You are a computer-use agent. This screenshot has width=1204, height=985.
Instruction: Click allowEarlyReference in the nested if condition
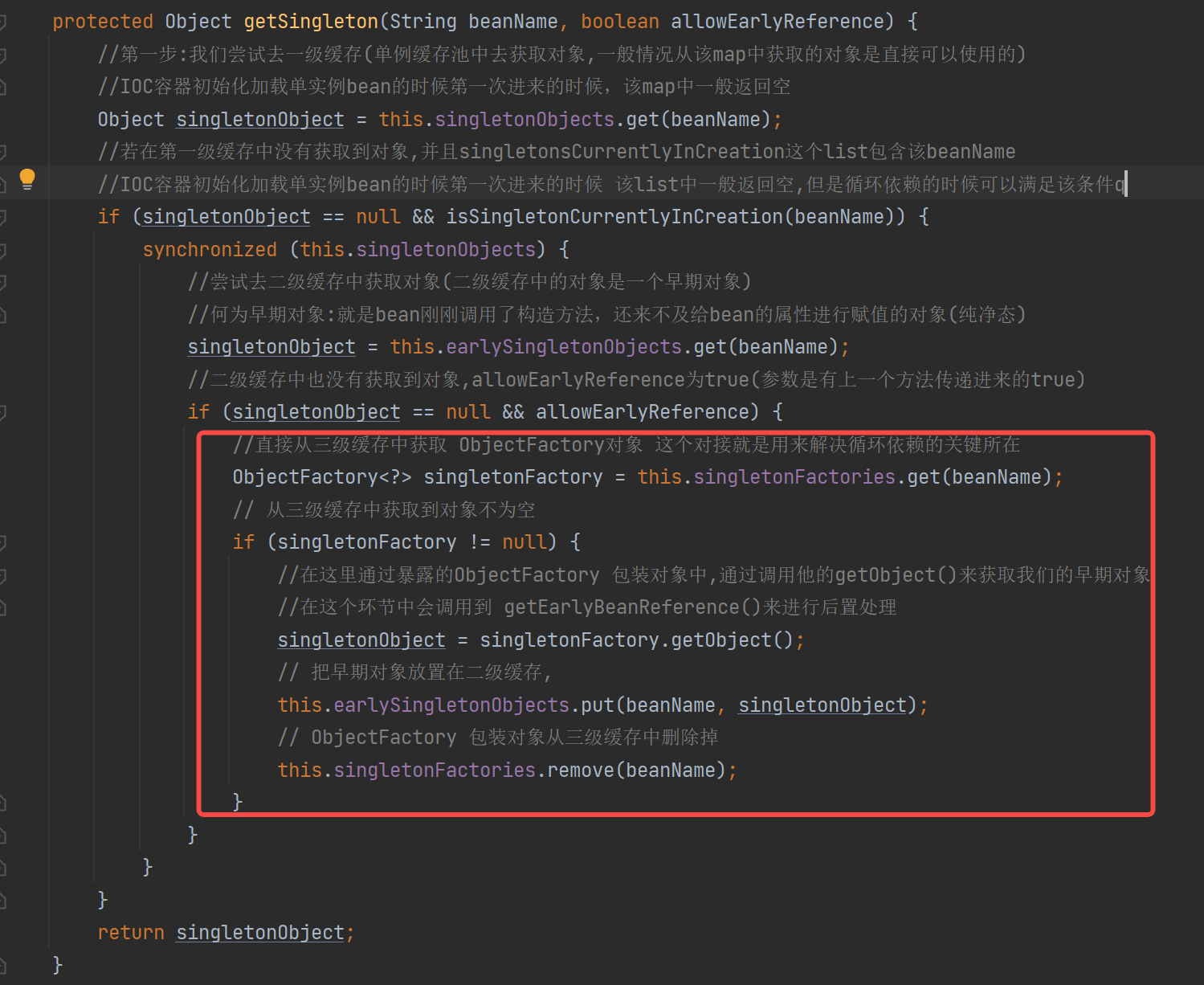pyautogui.click(x=643, y=412)
